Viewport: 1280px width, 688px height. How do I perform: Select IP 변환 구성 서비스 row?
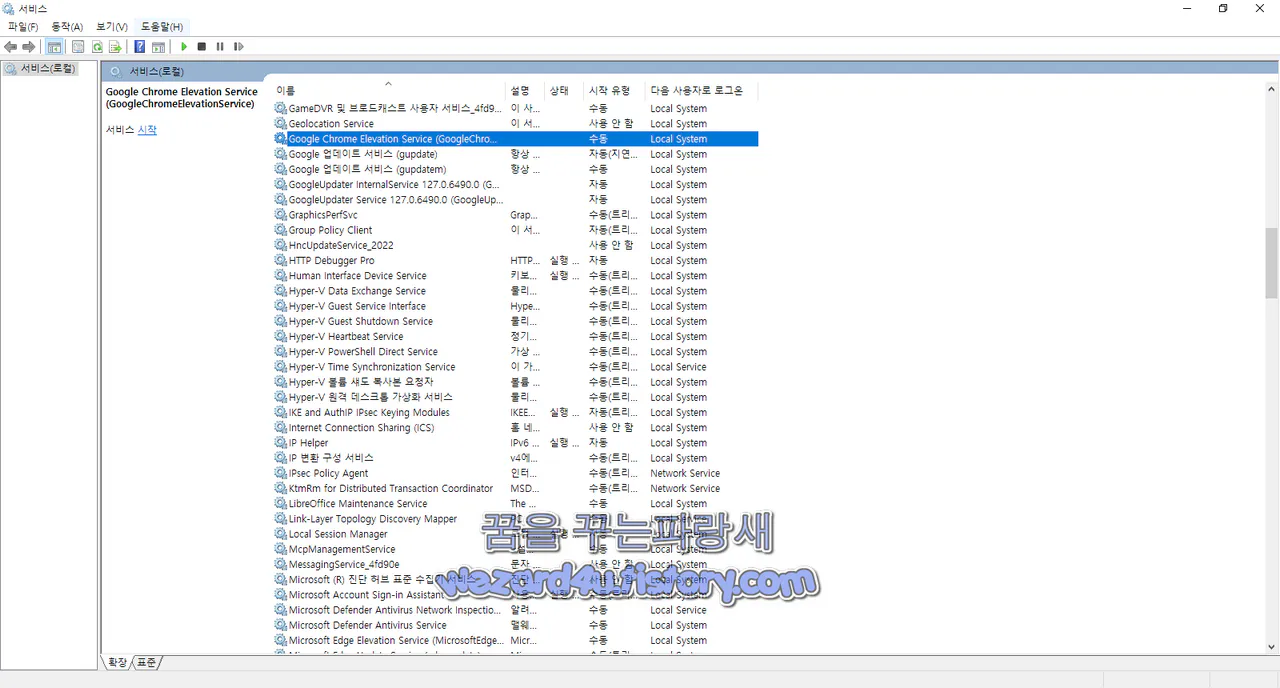click(x=515, y=458)
